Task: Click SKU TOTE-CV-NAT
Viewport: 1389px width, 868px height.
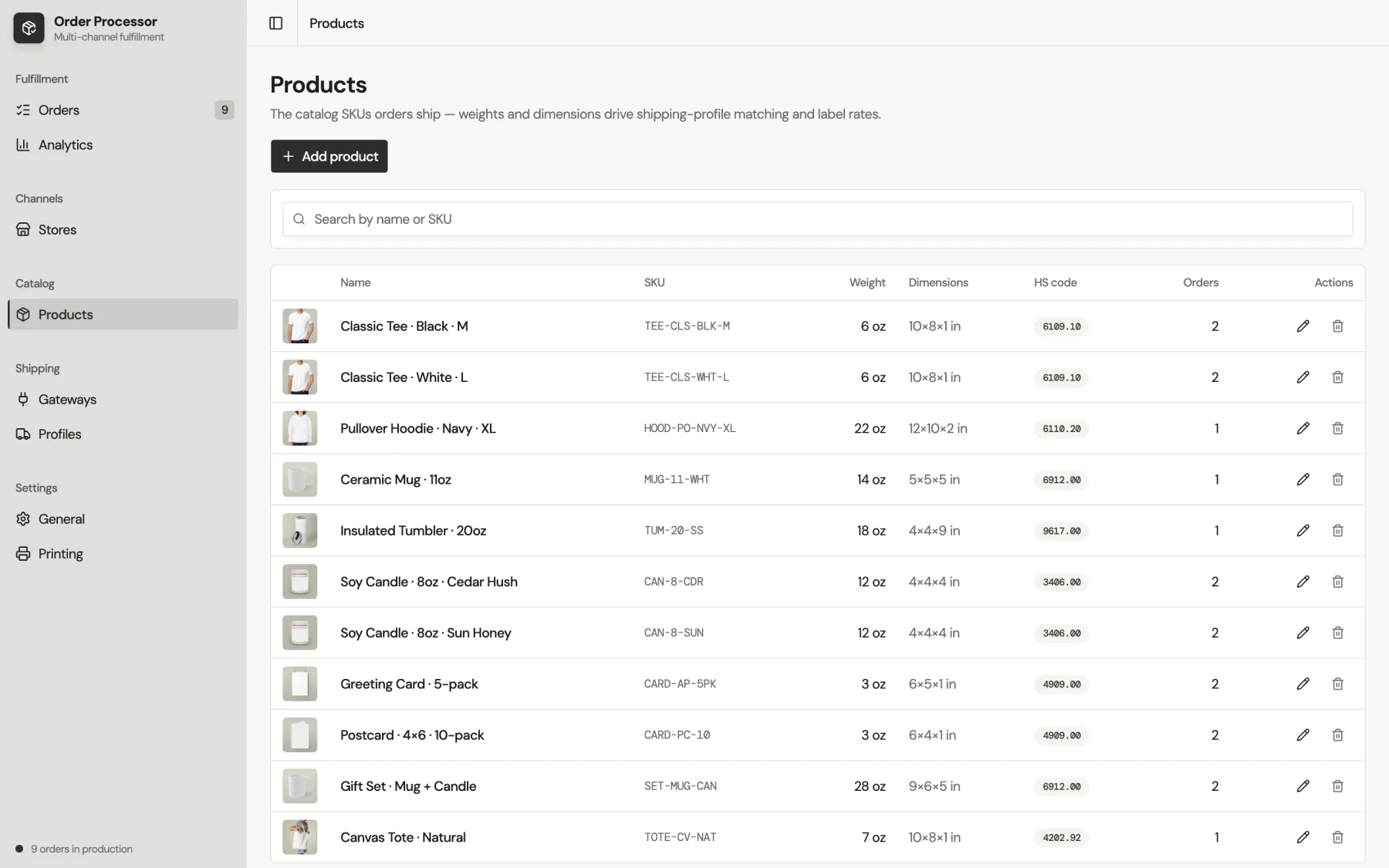Action: 680,837
